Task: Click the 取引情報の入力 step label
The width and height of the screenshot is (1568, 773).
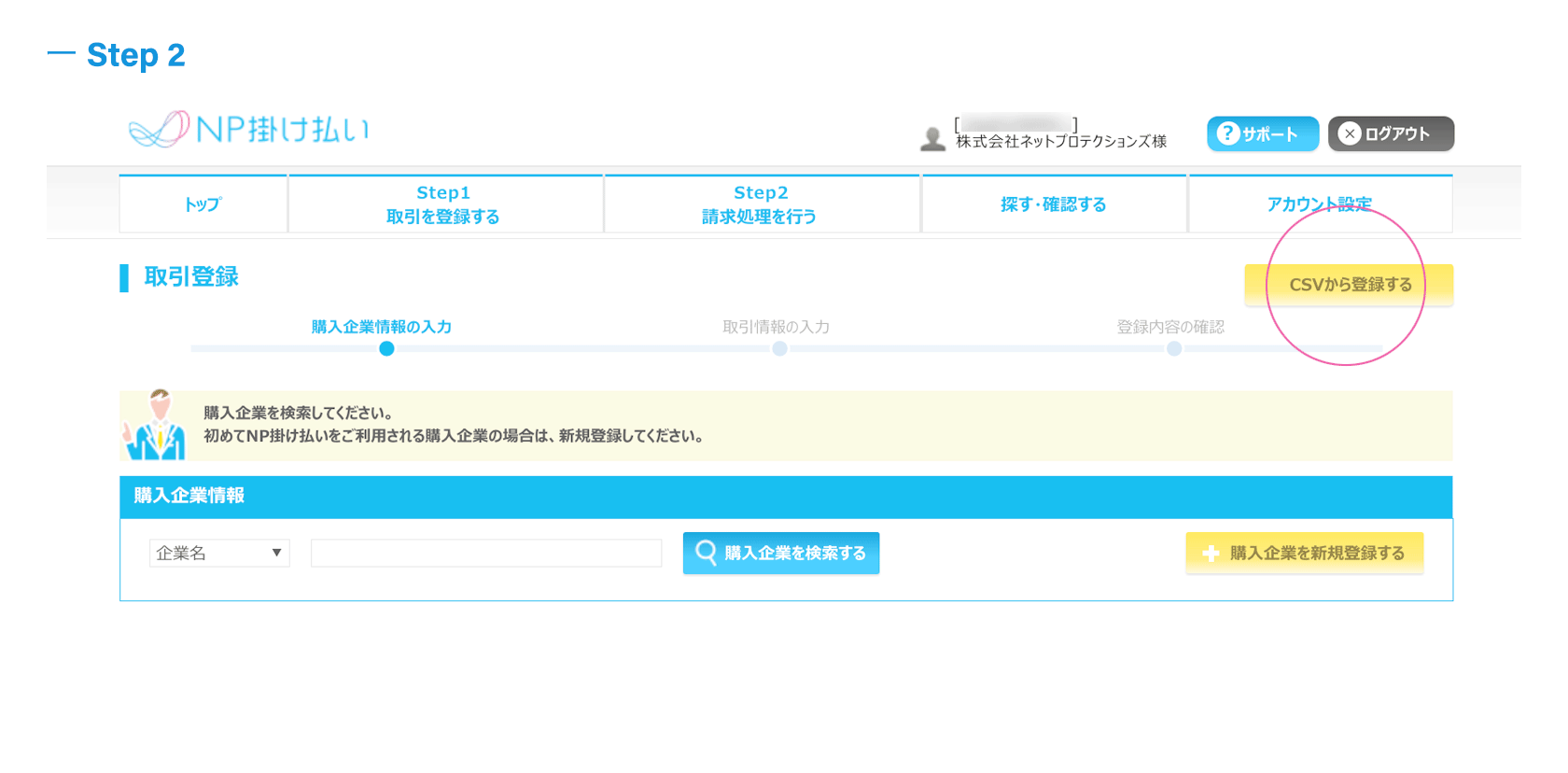Action: pyautogui.click(x=777, y=327)
